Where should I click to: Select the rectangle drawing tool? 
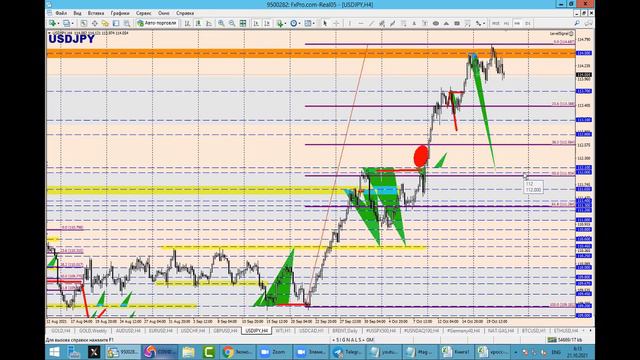point(457,23)
